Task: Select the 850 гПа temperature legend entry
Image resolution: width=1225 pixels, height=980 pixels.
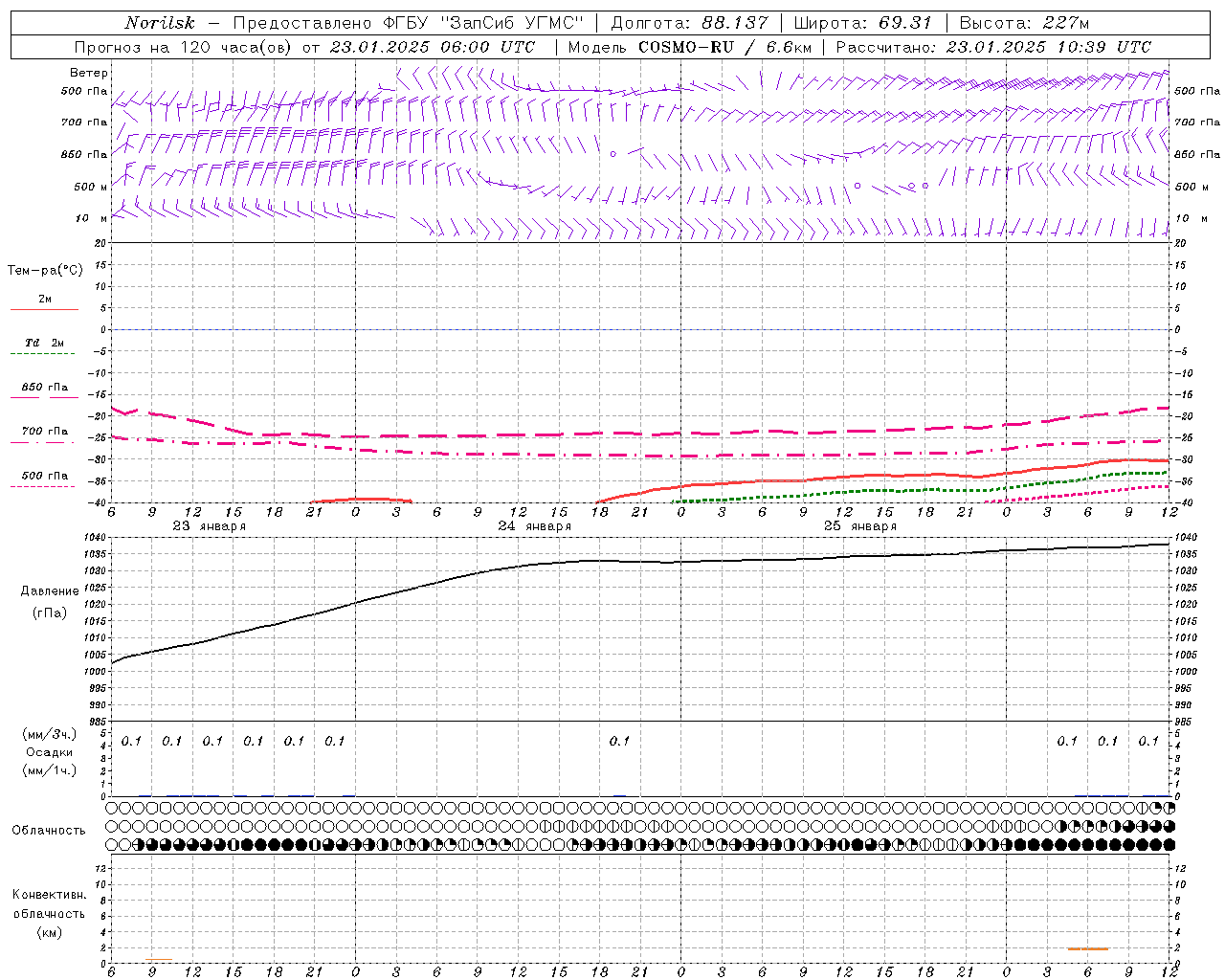Action: coord(44,388)
